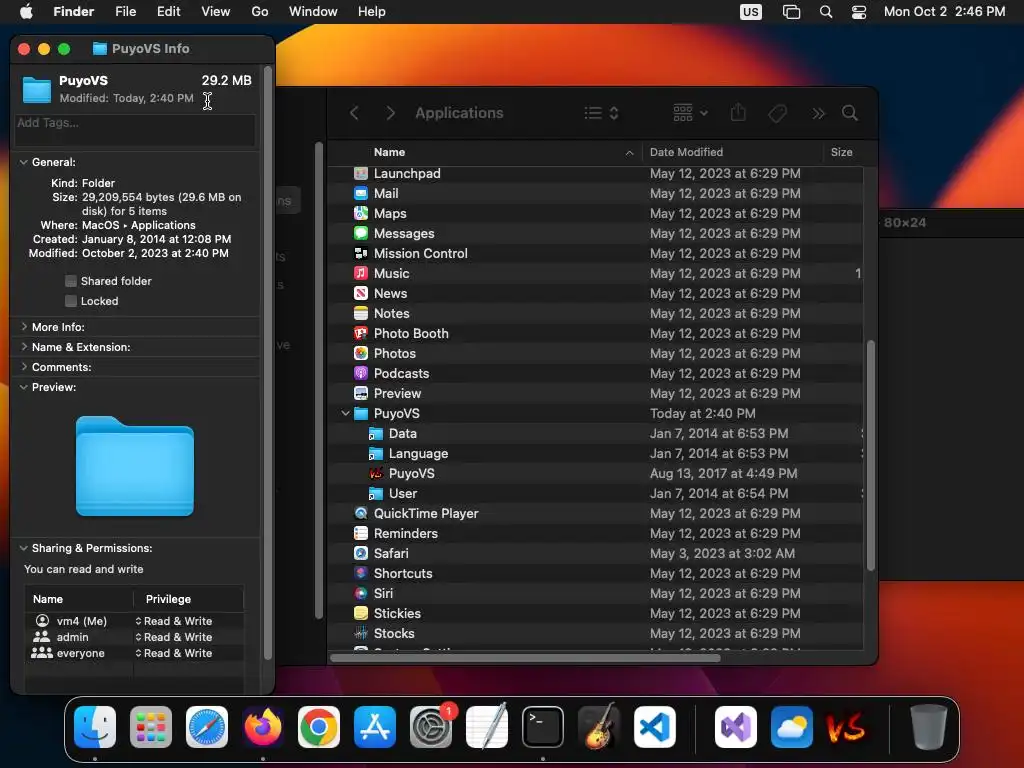The width and height of the screenshot is (1024, 768).
Task: Collapse the General section
Action: coord(24,162)
